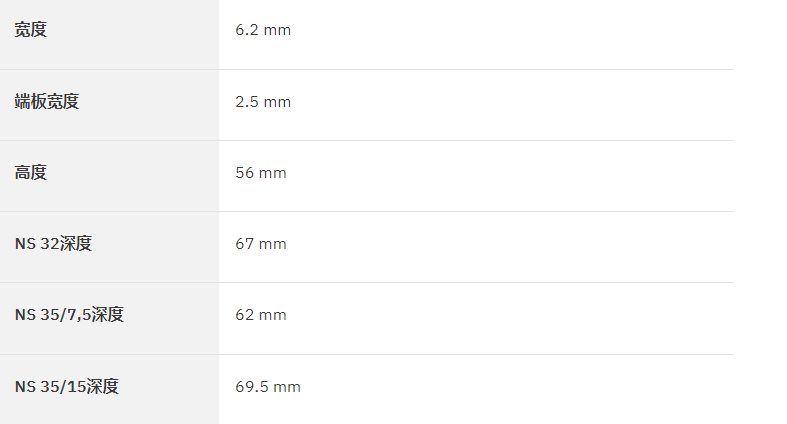
Task: Click the "mm" unit after 69.5
Action: coord(287,387)
